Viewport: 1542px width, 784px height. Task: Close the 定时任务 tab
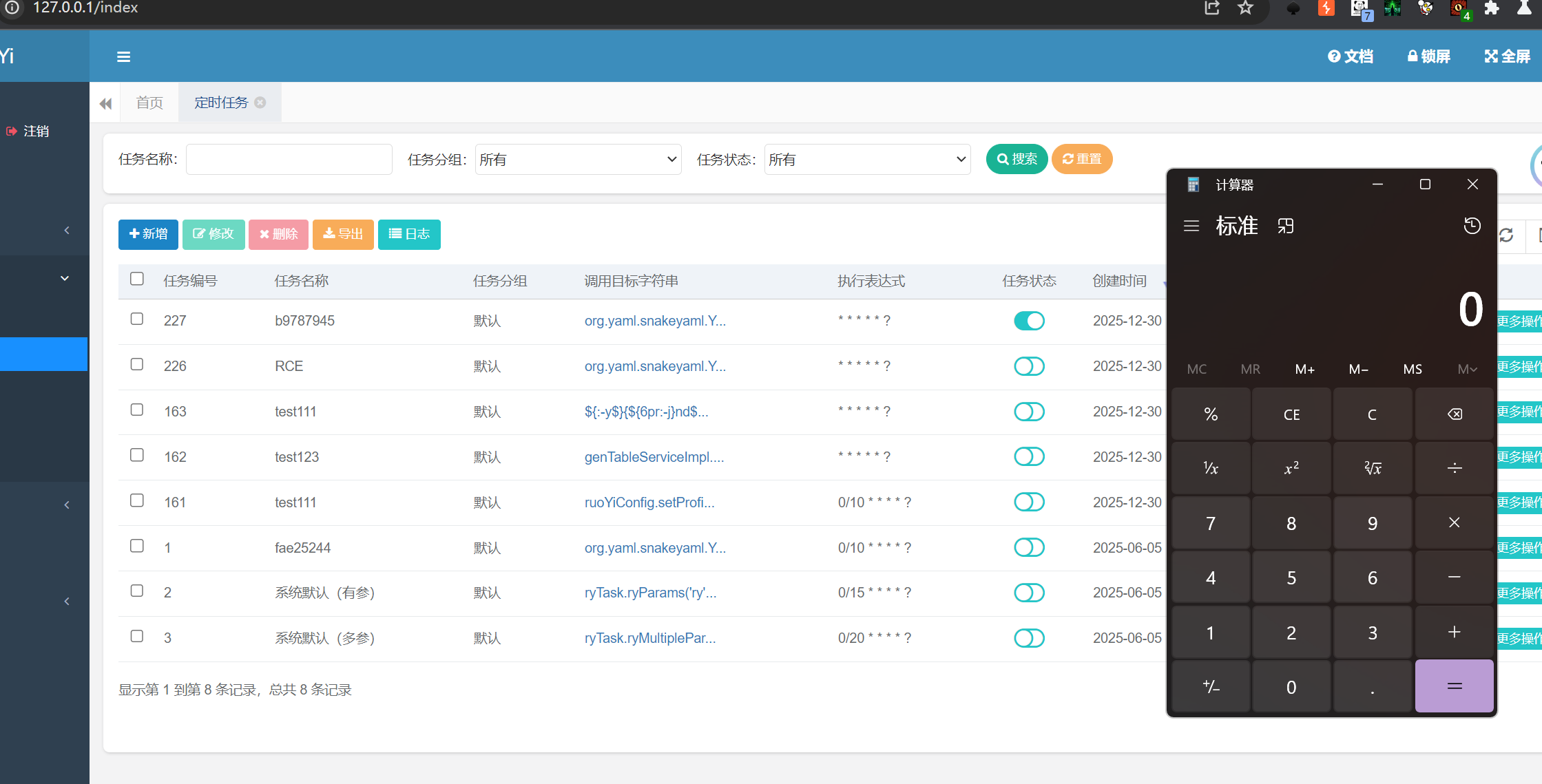click(260, 103)
